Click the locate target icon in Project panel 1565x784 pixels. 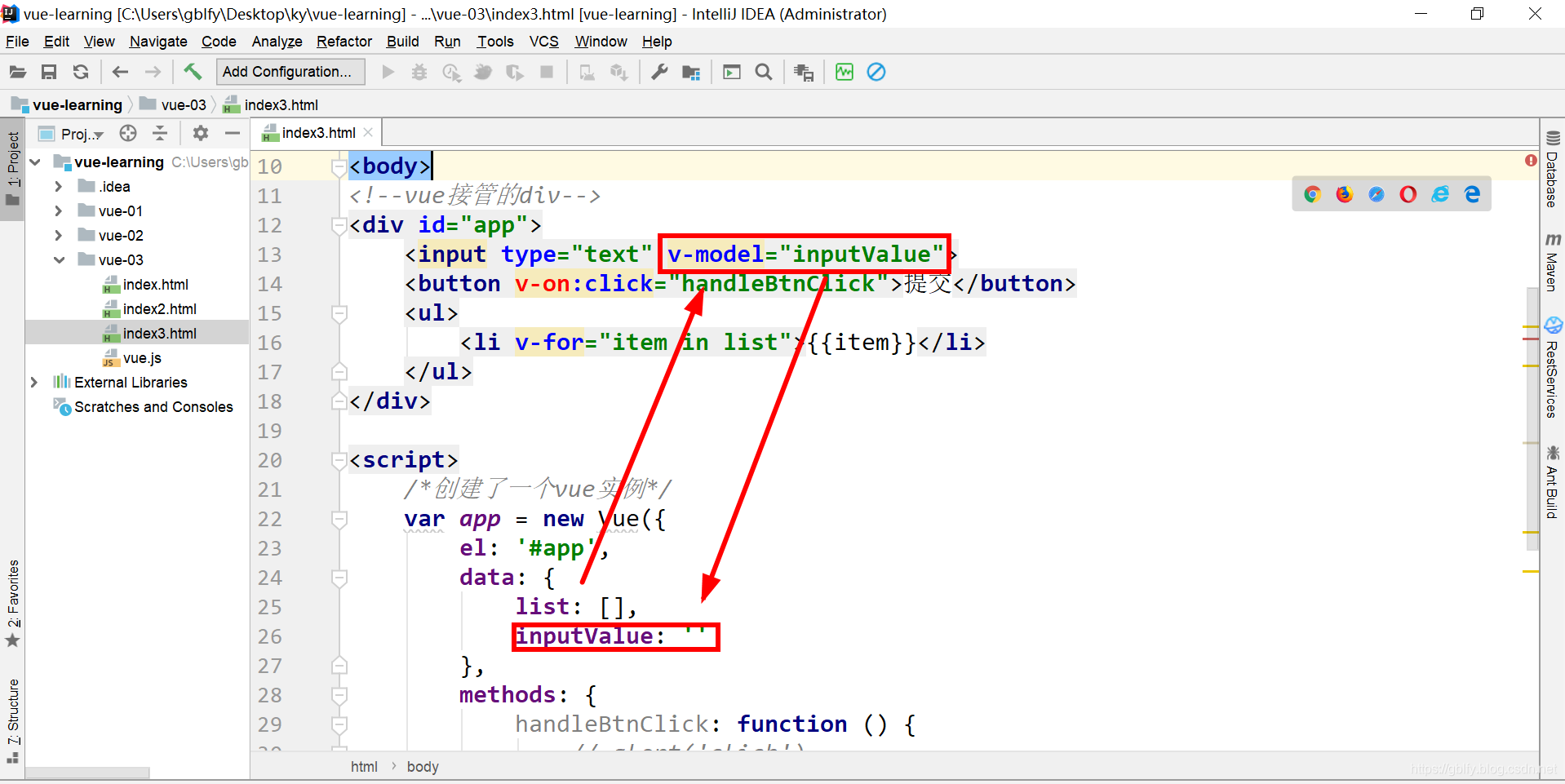pos(128,133)
